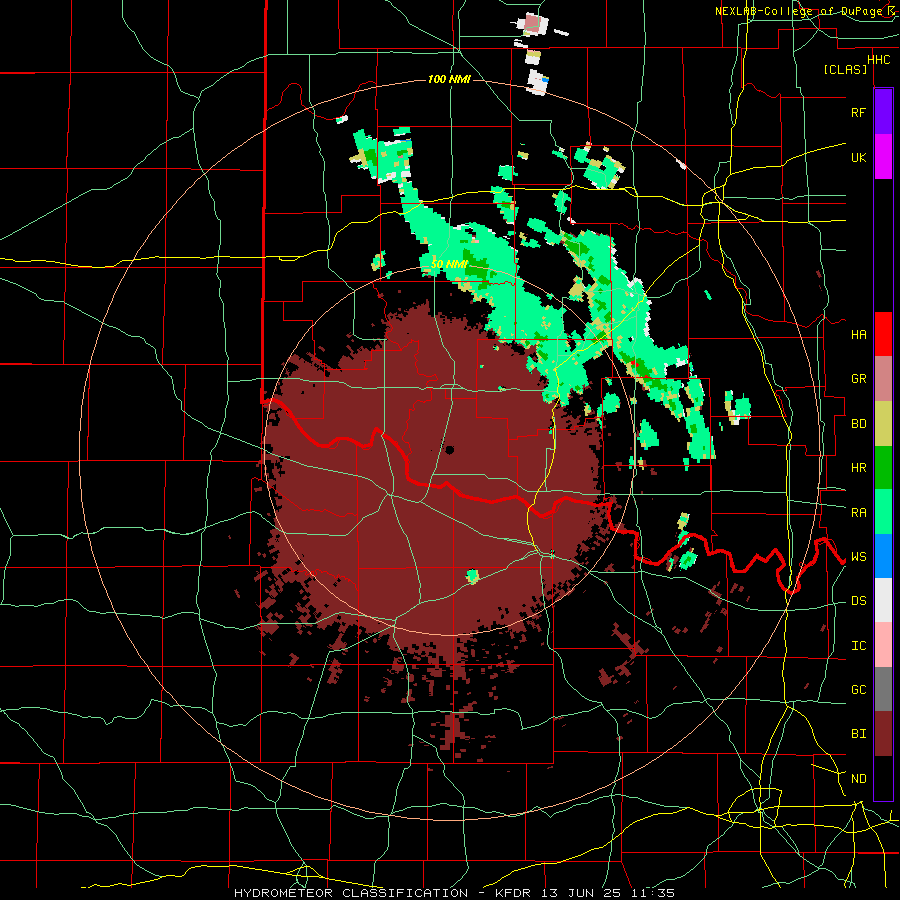Image resolution: width=900 pixels, height=900 pixels.
Task: Click the BI legend label
Action: 858,734
